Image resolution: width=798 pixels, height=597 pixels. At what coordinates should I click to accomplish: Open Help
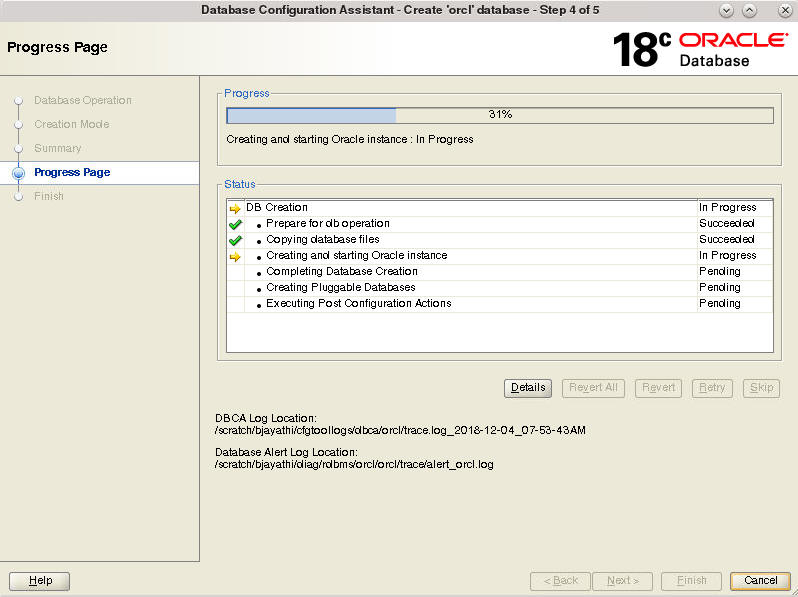(x=40, y=581)
